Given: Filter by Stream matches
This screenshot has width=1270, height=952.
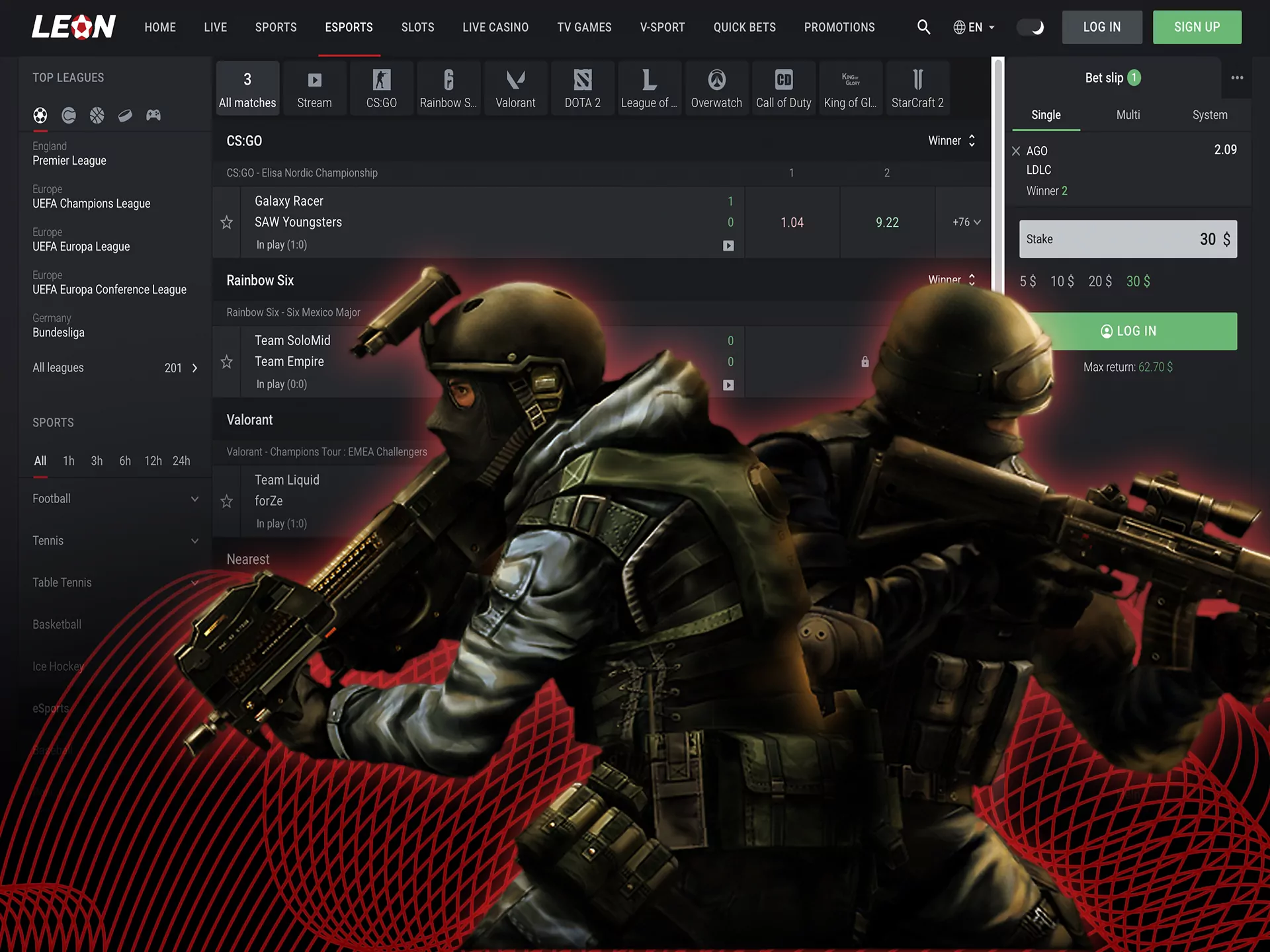Looking at the screenshot, I should click(x=315, y=88).
